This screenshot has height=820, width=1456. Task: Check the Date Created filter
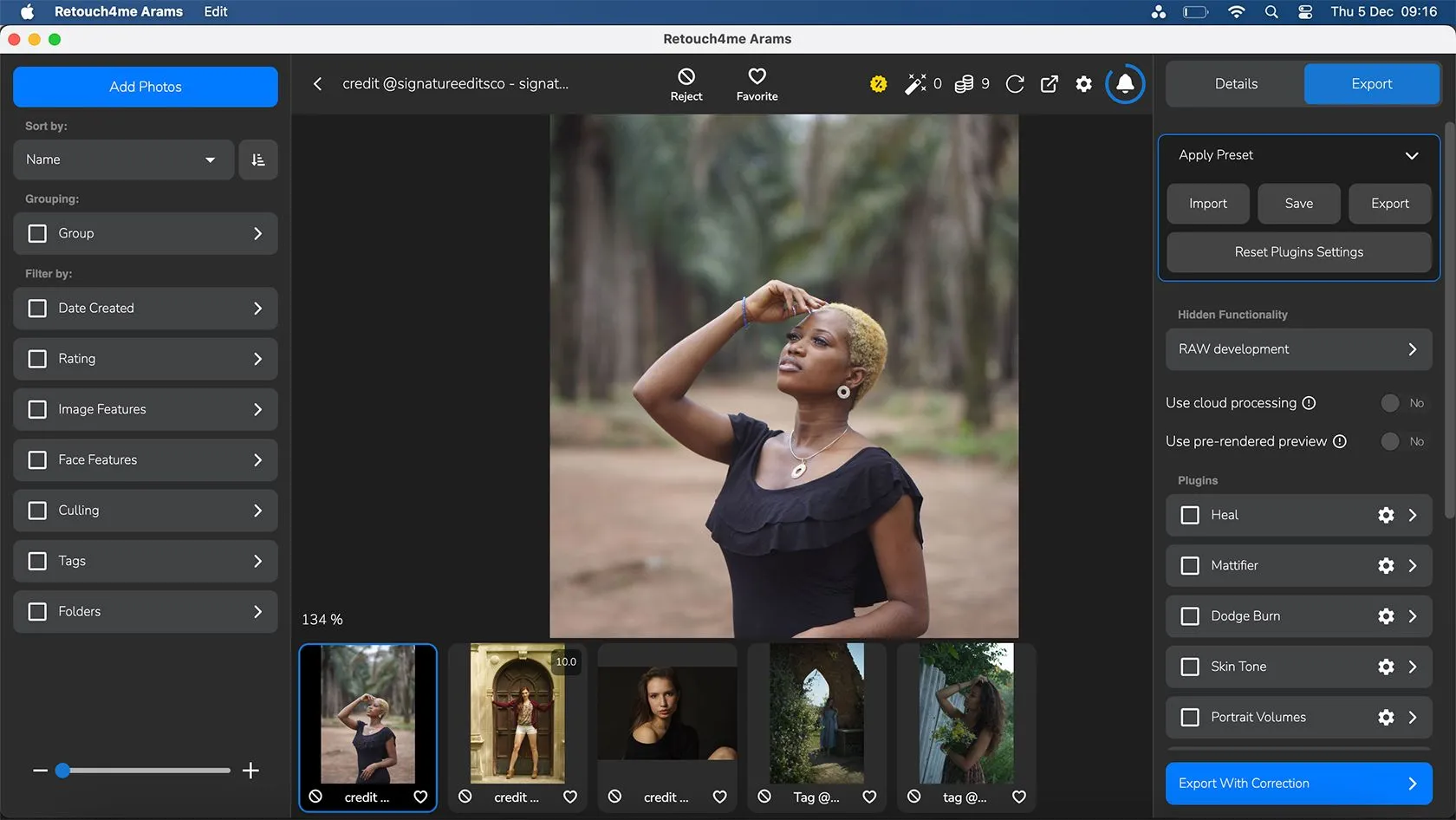coord(37,309)
